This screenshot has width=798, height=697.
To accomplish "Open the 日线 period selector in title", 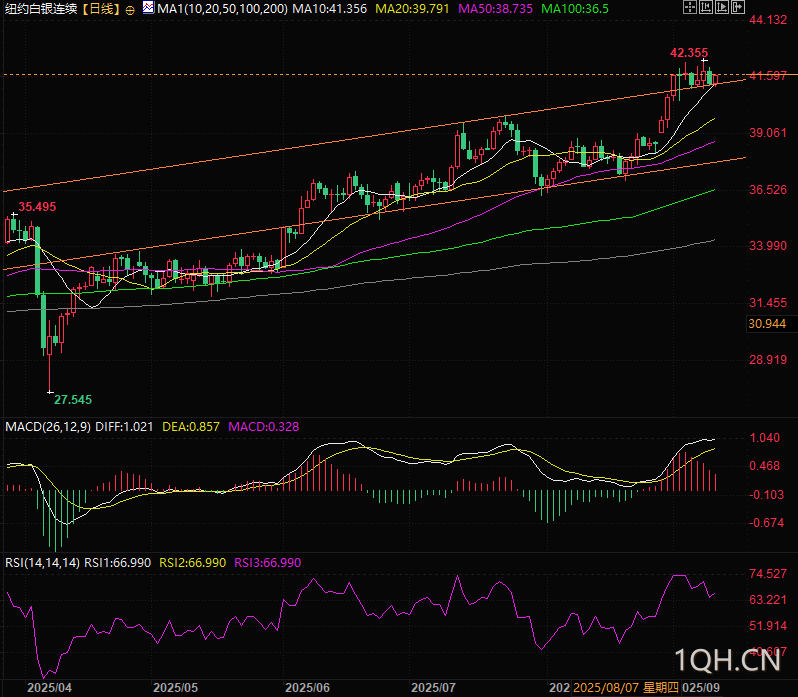I will 100,9.
